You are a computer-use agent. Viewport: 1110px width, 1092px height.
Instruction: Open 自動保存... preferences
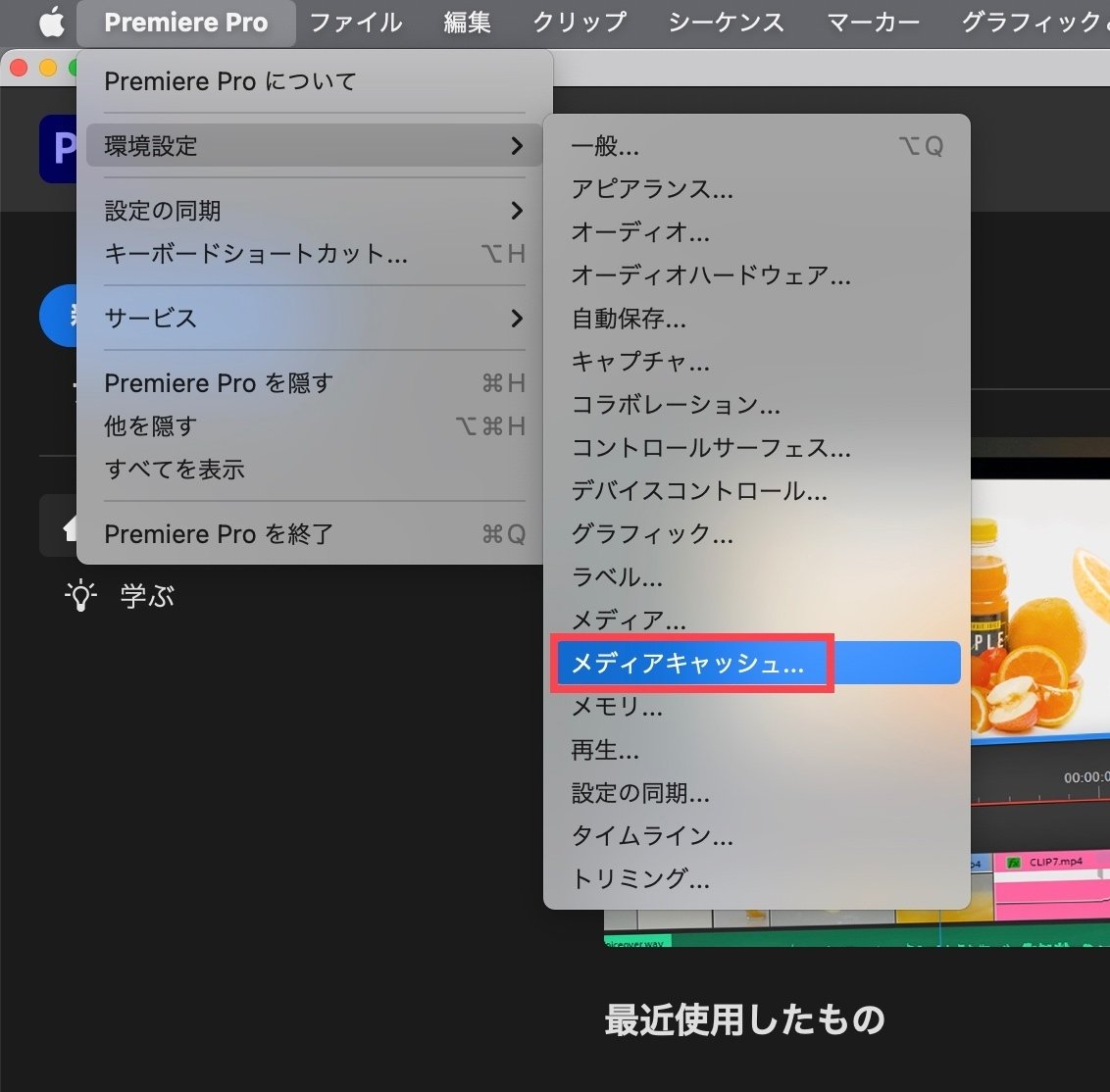point(756,319)
